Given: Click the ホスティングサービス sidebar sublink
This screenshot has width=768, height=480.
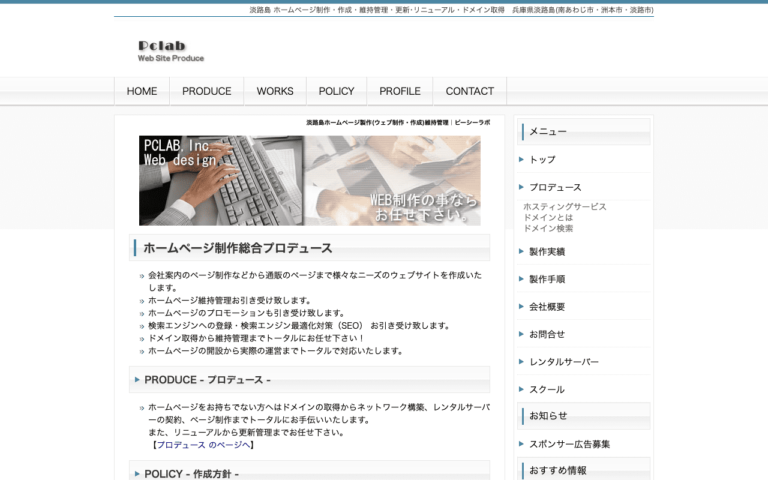Looking at the screenshot, I should point(565,207).
